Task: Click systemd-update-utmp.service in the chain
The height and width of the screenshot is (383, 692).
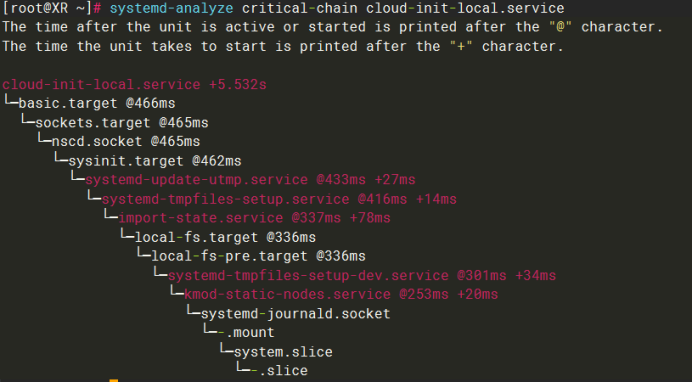Action: 196,180
